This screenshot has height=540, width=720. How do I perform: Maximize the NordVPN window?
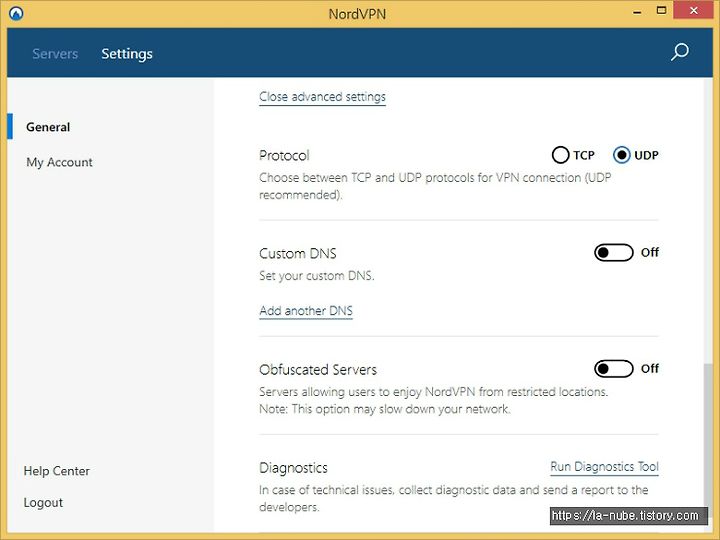point(661,11)
